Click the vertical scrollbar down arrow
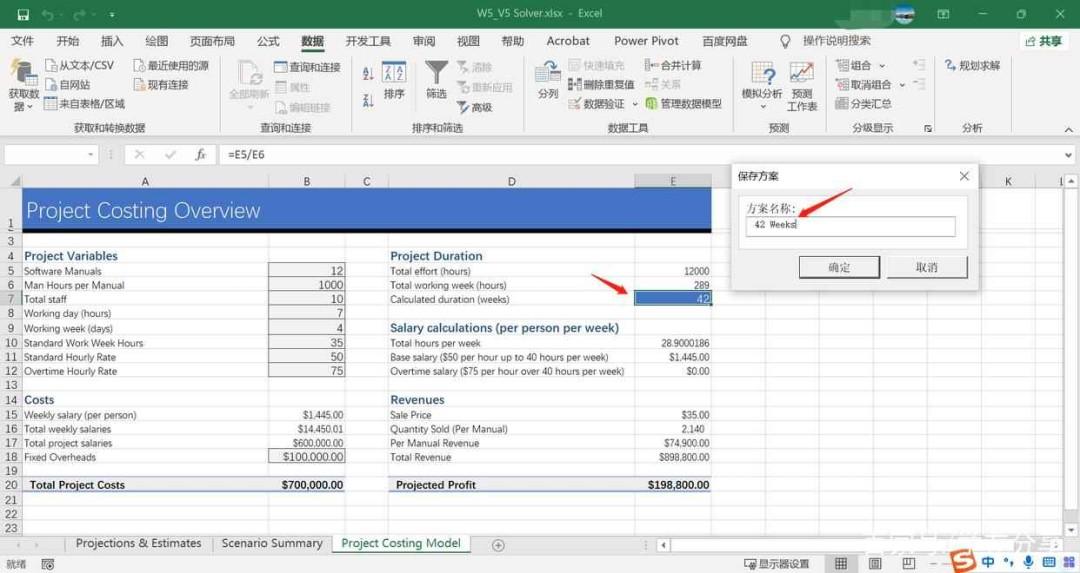The image size is (1080, 573). (x=1071, y=530)
